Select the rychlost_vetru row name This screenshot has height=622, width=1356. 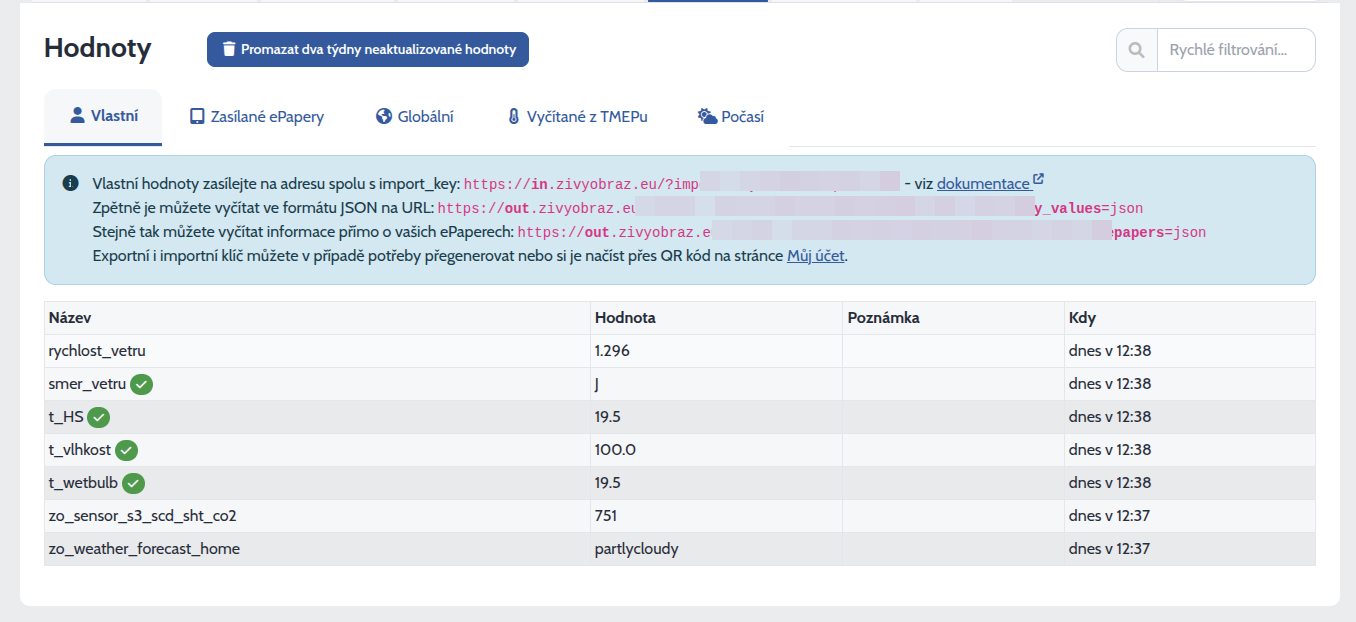(x=97, y=351)
